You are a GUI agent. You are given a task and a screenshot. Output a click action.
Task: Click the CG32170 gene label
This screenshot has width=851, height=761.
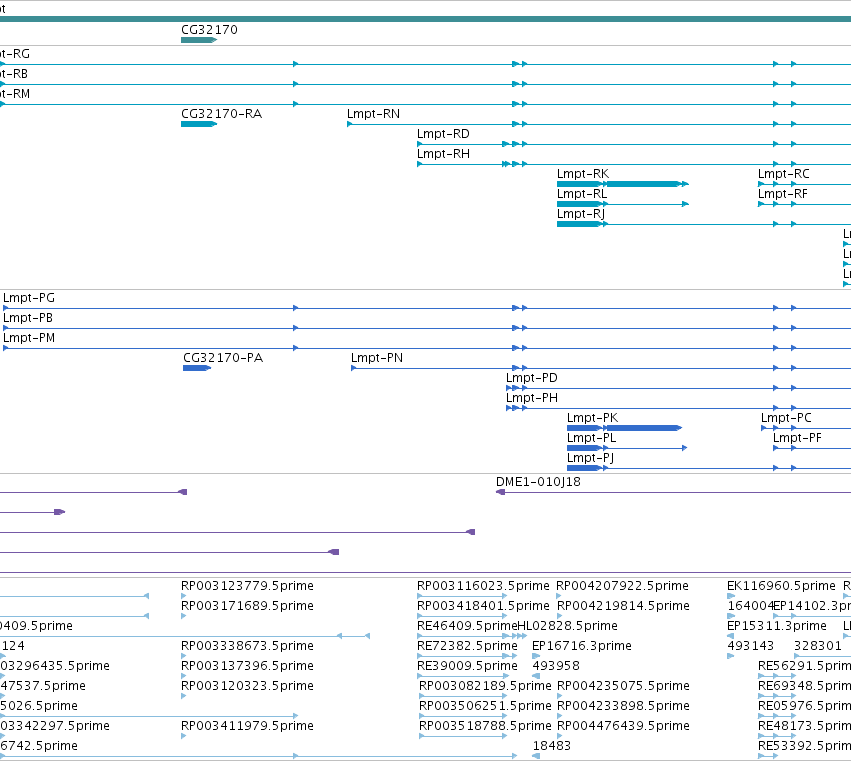click(209, 30)
